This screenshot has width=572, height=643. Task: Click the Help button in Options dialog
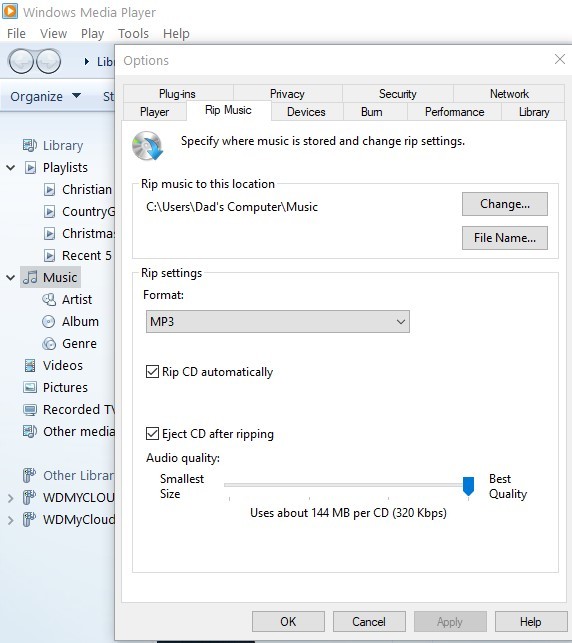[531, 622]
